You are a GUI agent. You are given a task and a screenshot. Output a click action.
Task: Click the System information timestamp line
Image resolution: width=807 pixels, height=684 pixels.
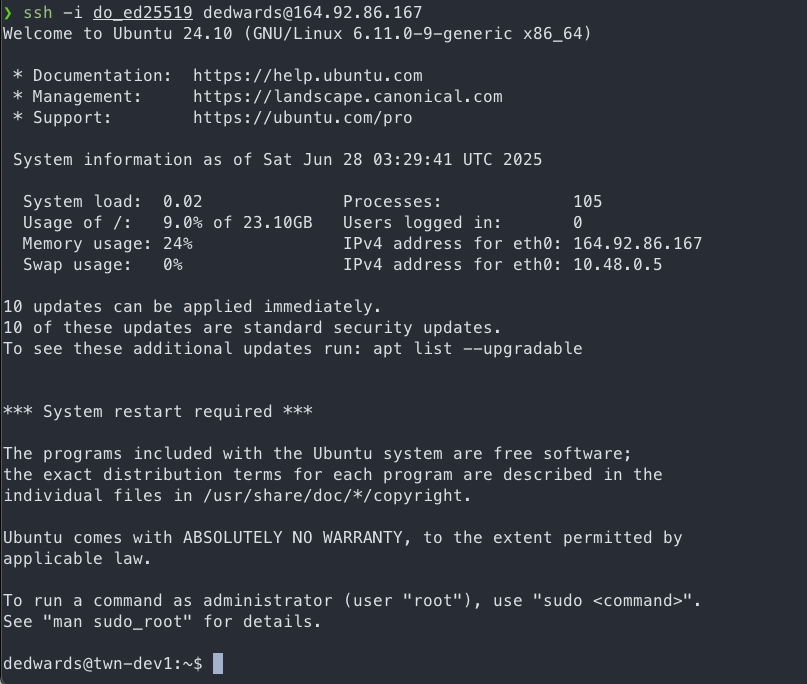[x=277, y=160]
